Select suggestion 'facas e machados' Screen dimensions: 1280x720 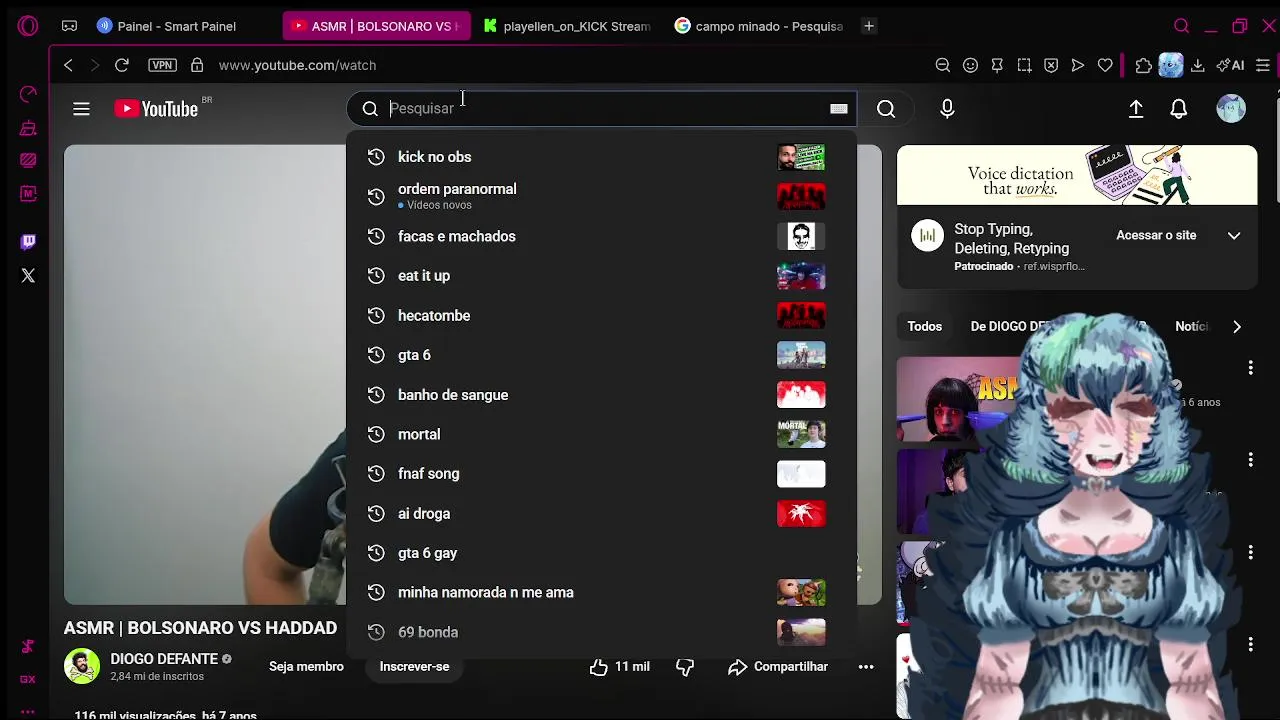601,236
